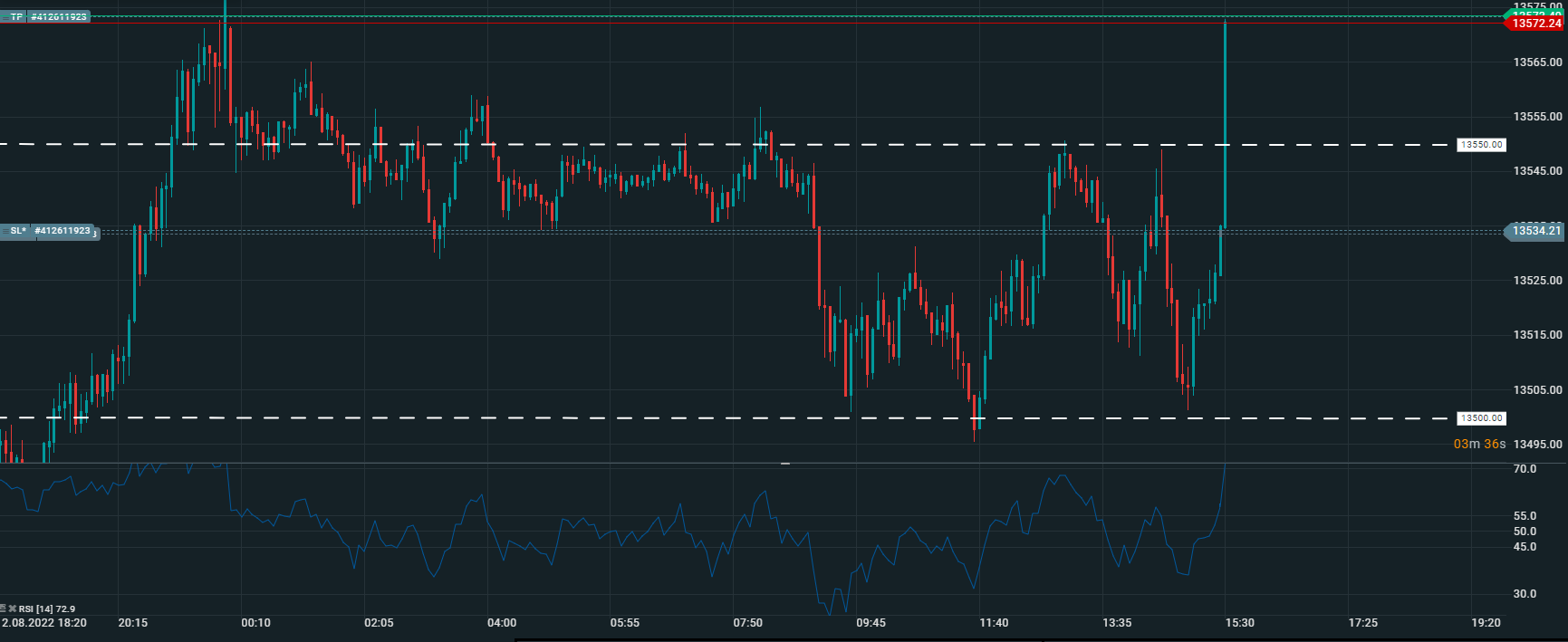The height and width of the screenshot is (642, 1568).
Task: Click the 20:15 time axis label
Action: tap(132, 623)
